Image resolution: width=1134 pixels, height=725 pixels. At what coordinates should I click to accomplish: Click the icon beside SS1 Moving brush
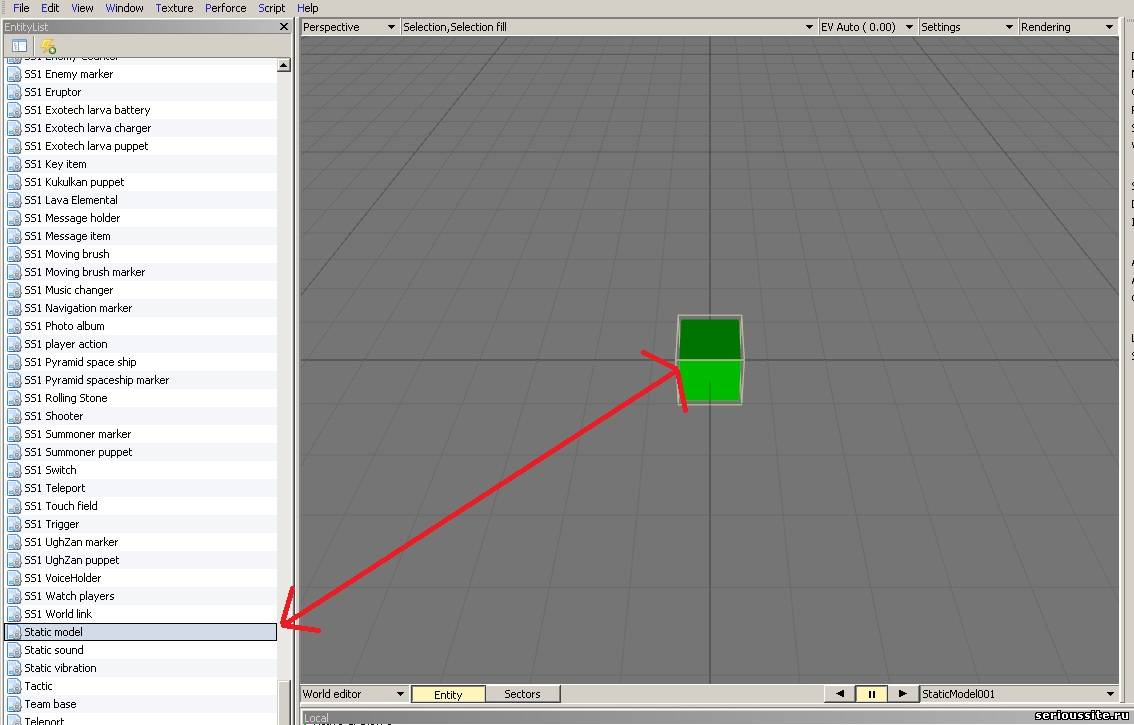point(14,254)
